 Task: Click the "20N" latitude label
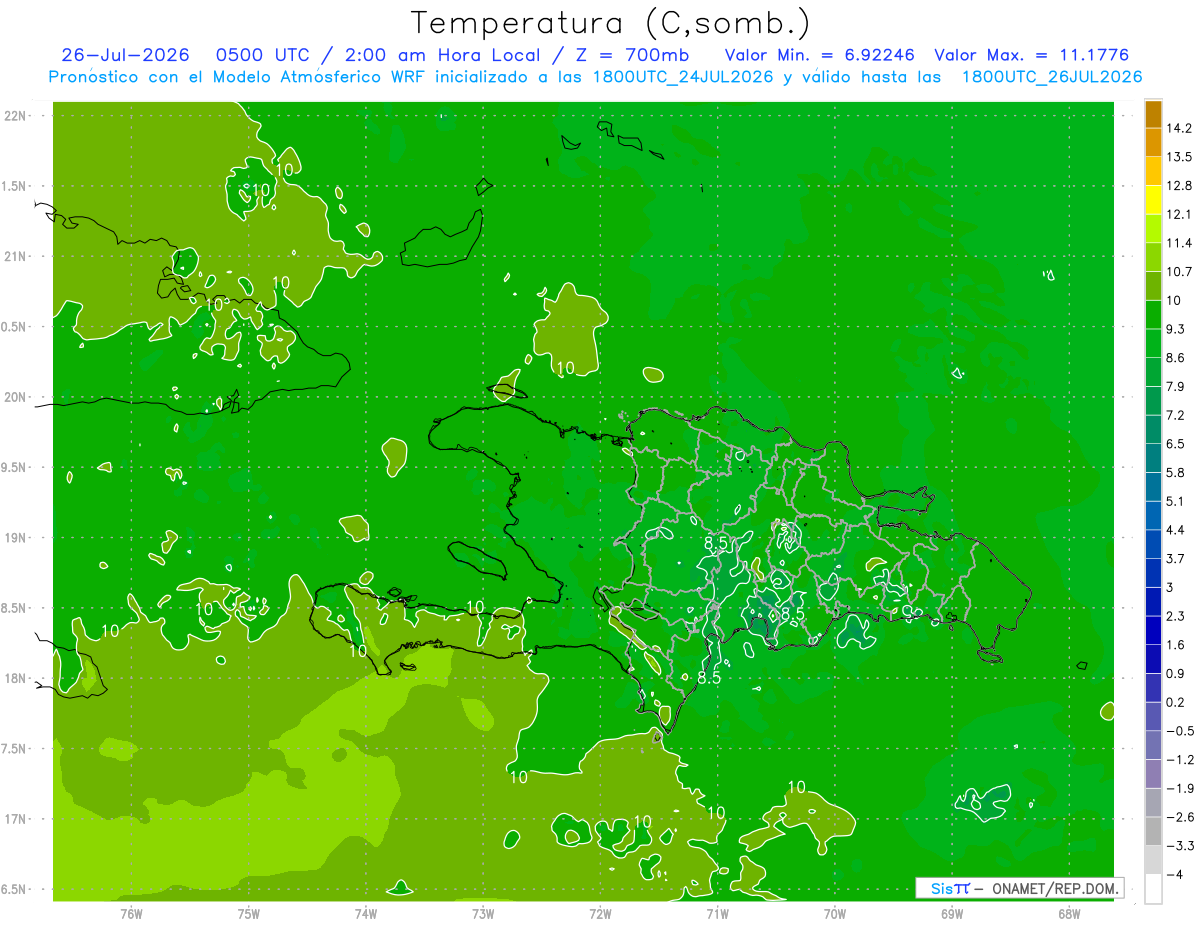click(15, 397)
